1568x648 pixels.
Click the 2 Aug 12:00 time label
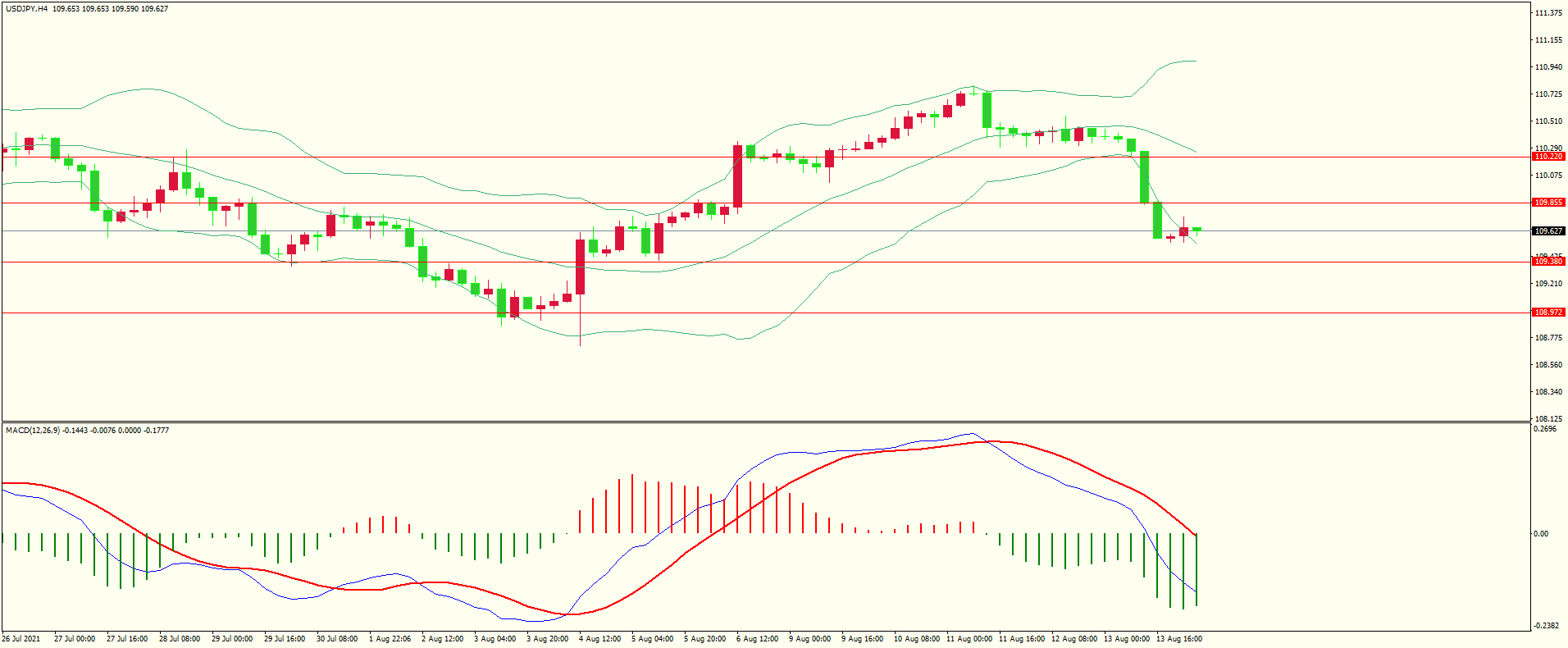[442, 639]
